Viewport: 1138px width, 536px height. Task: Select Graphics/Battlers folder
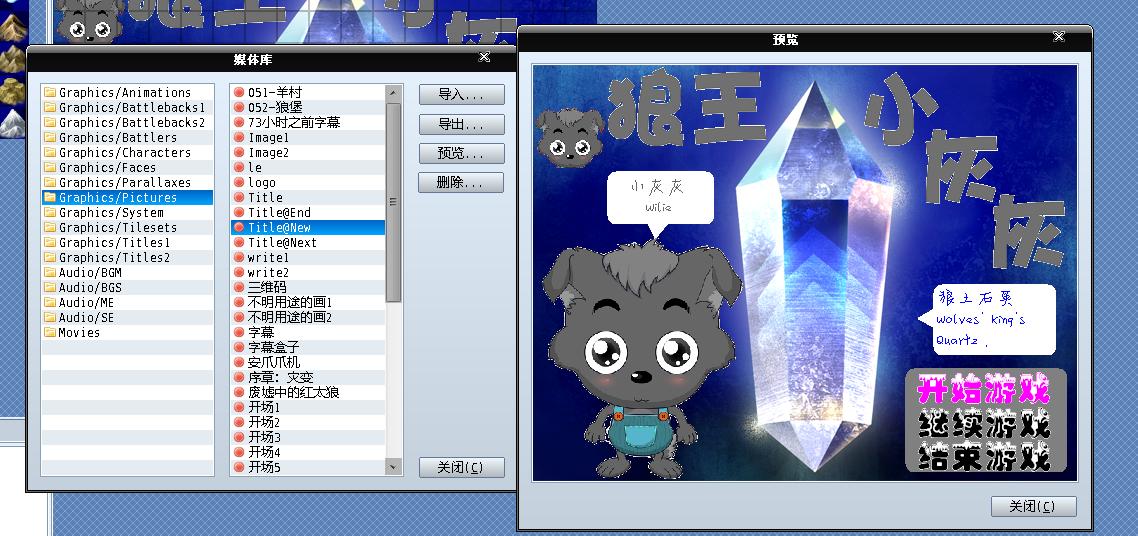click(x=127, y=137)
